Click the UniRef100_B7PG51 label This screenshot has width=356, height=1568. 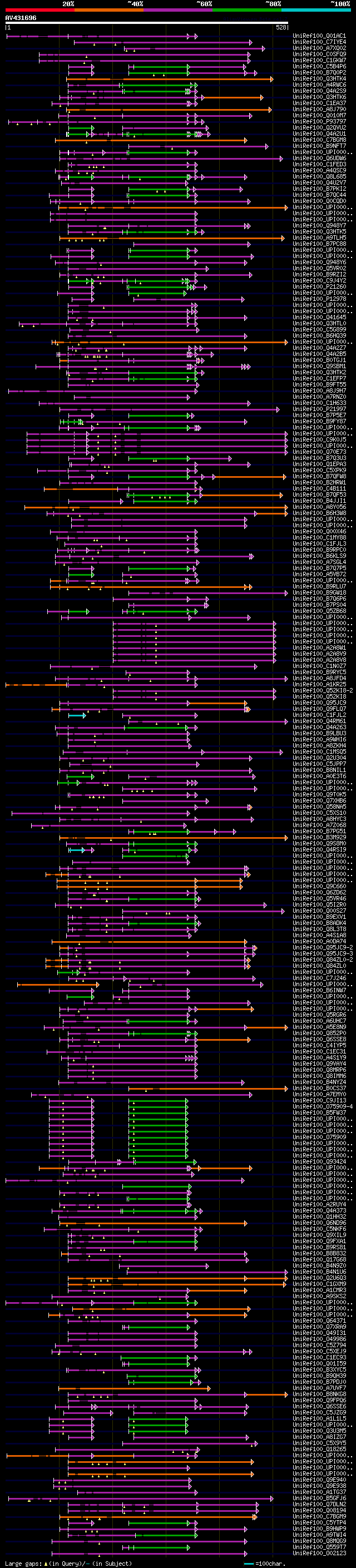coord(319,832)
